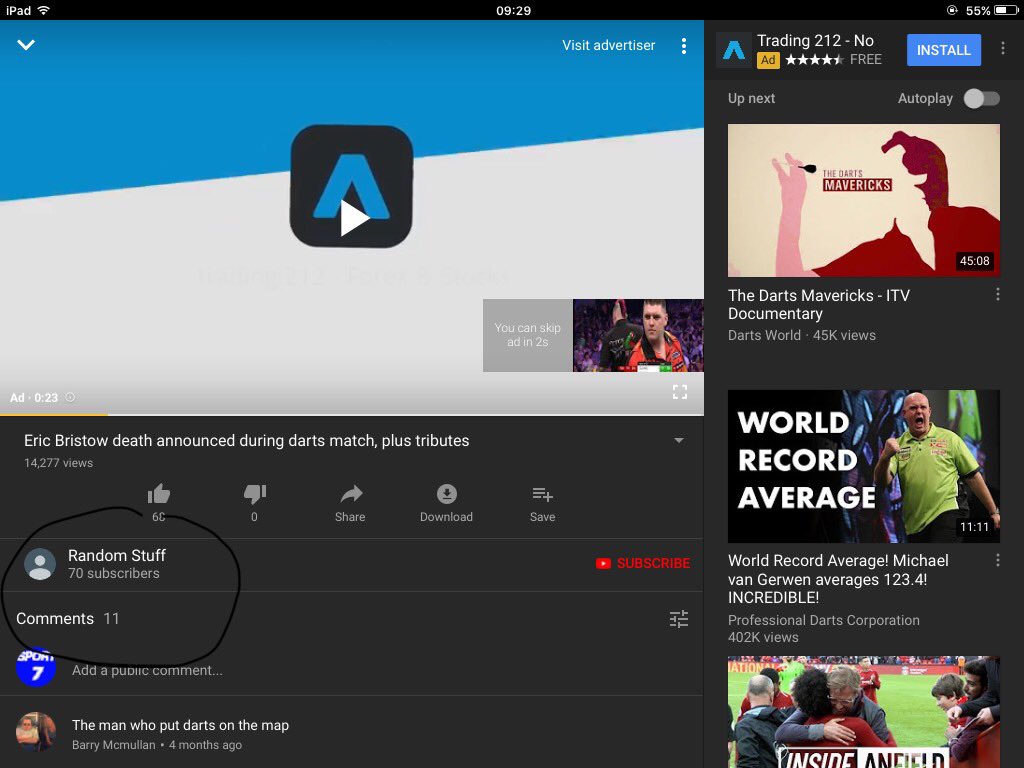
Task: Click the Trading 212 - No ad title
Action: point(815,40)
